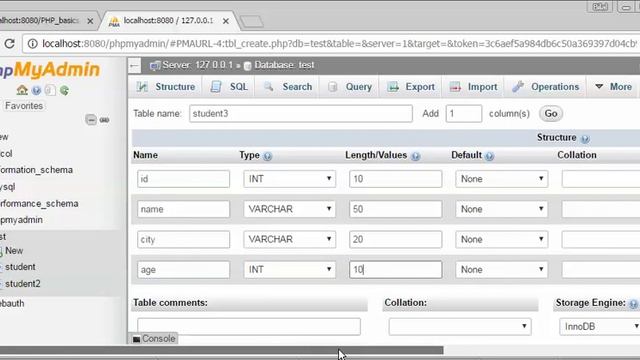Open Type dropdown for name column

coord(290,209)
